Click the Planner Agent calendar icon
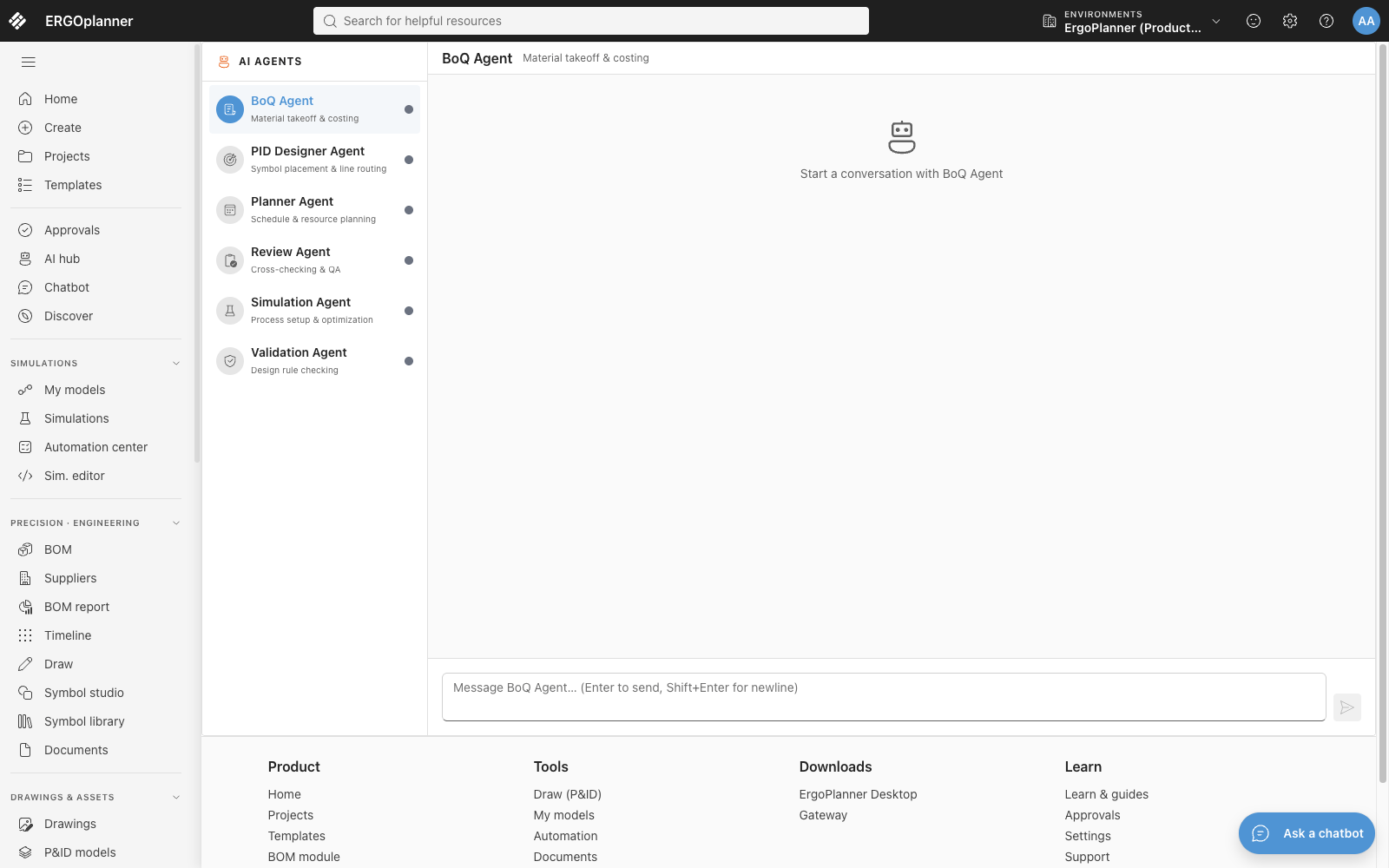Image resolution: width=1389 pixels, height=868 pixels. [230, 210]
